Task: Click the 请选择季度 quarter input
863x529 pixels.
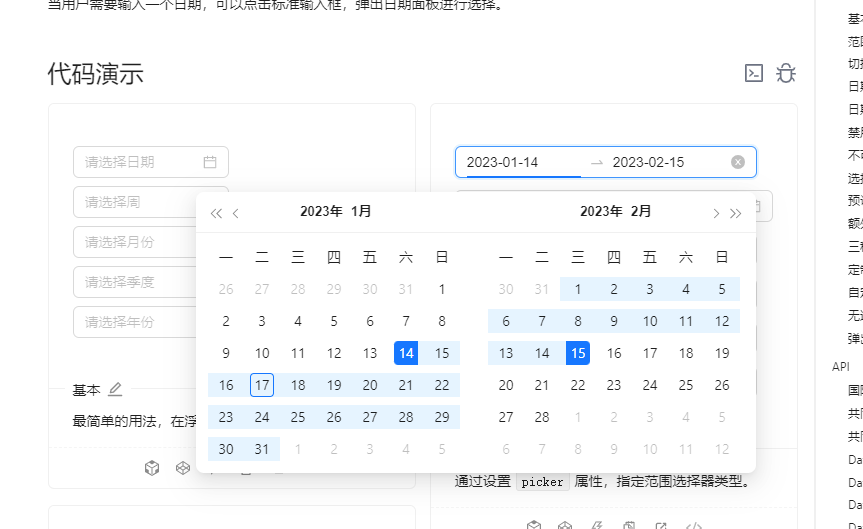Action: point(135,282)
